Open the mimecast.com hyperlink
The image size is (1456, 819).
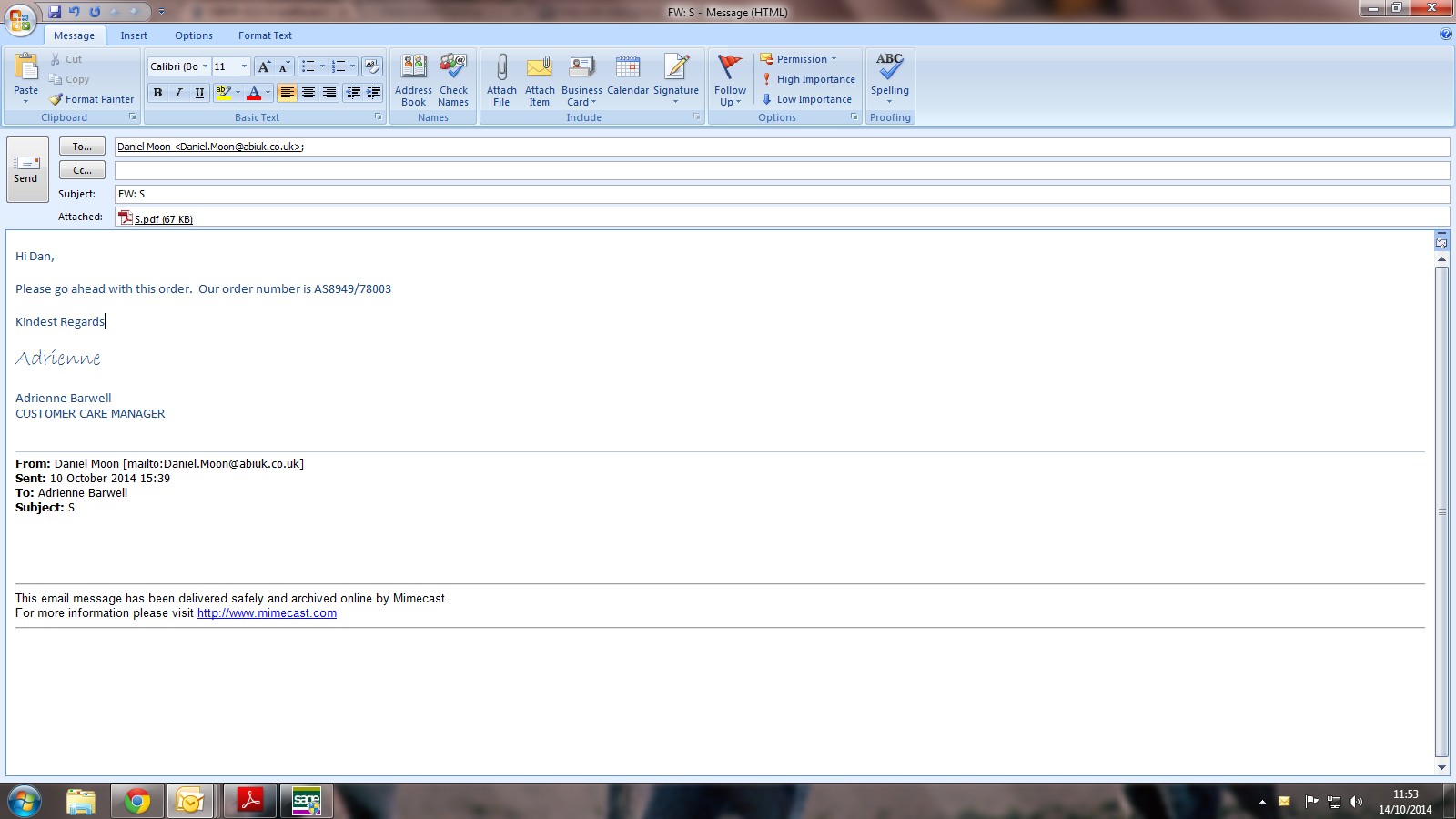267,613
